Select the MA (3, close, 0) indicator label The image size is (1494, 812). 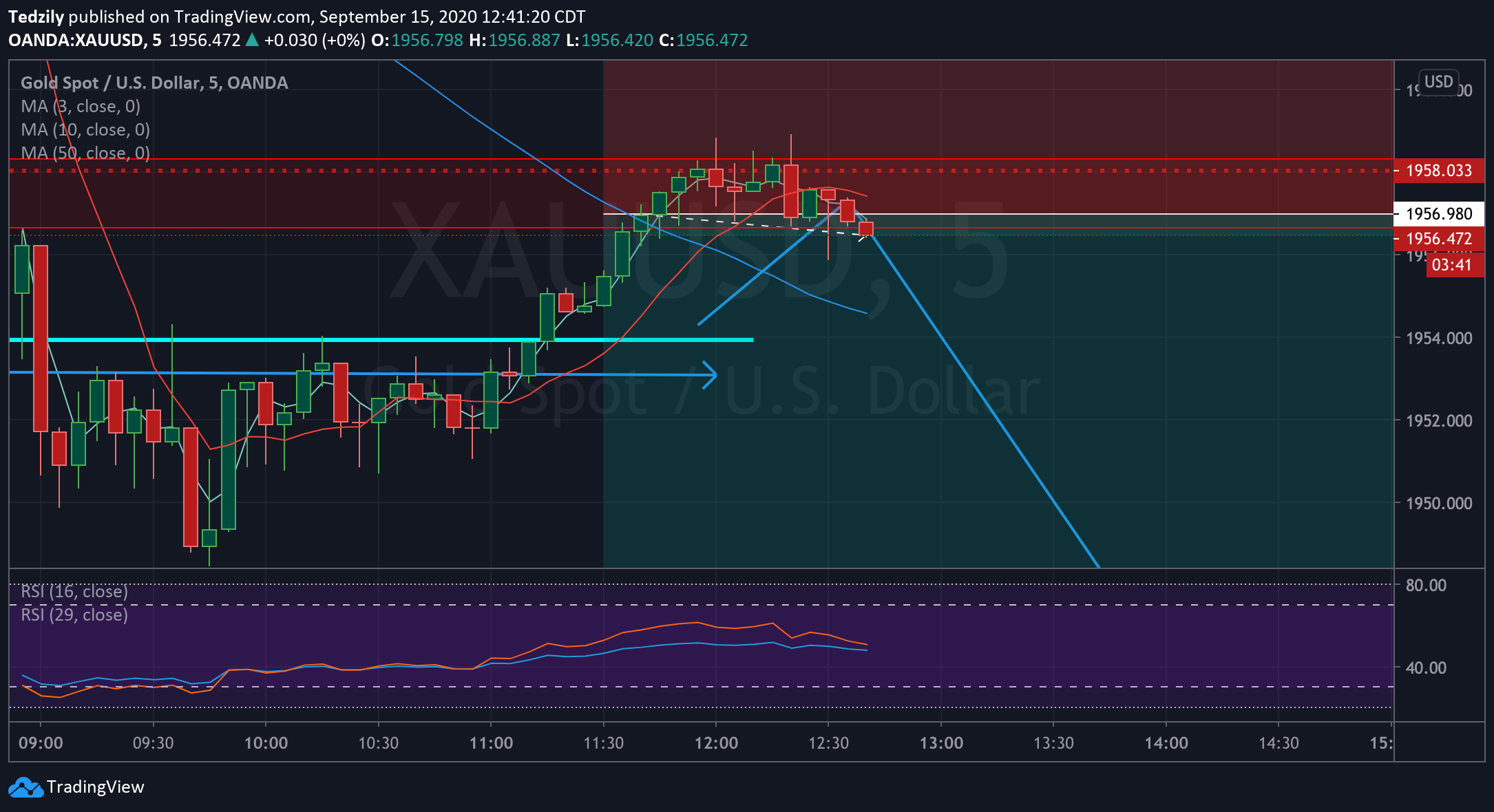pos(81,107)
